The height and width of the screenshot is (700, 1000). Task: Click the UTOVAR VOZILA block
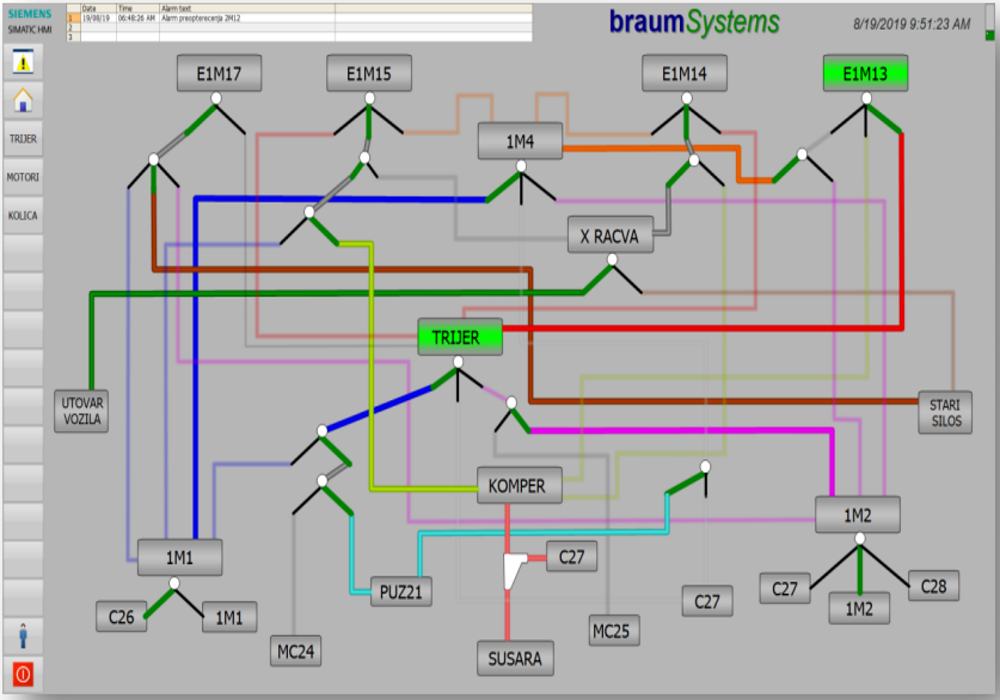(x=80, y=412)
